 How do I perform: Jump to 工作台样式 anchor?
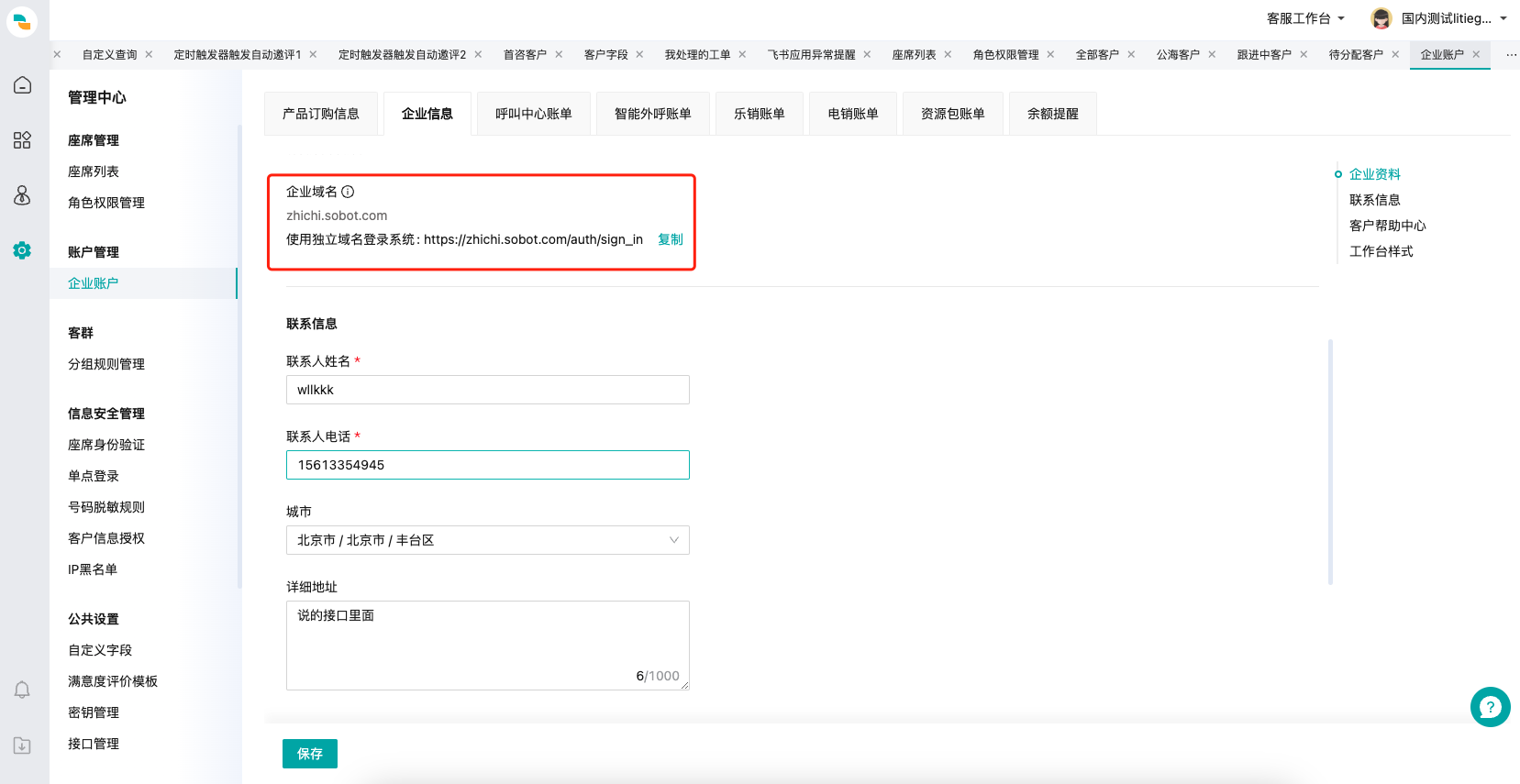coord(1381,251)
